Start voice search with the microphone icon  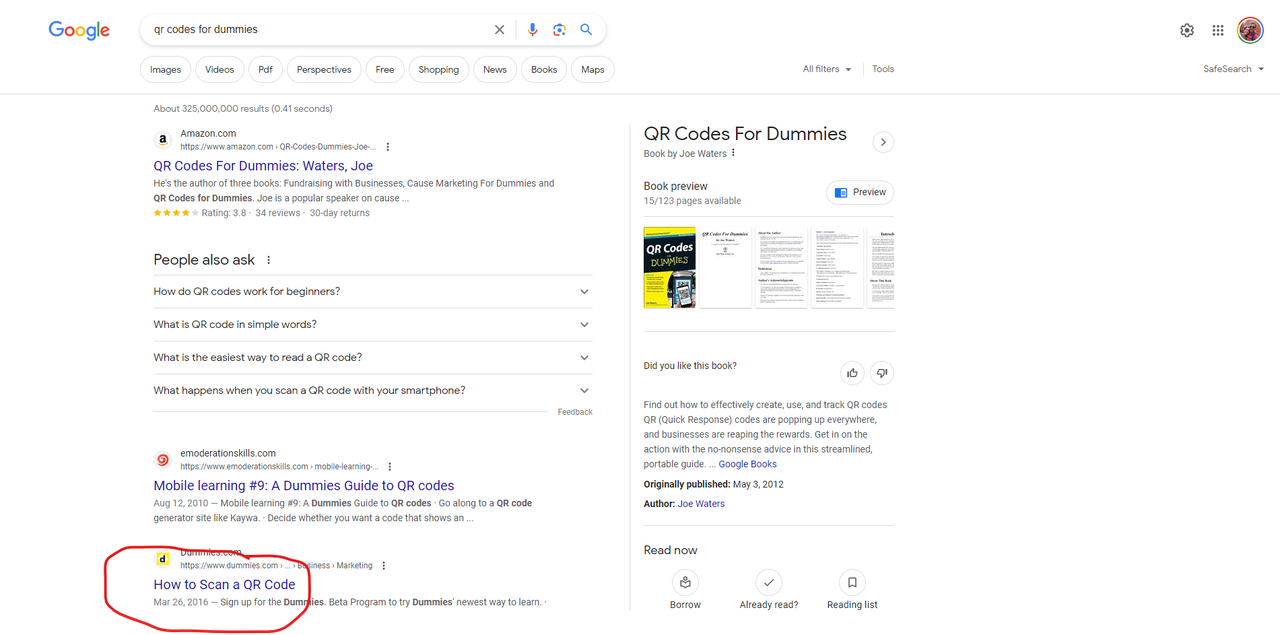532,30
